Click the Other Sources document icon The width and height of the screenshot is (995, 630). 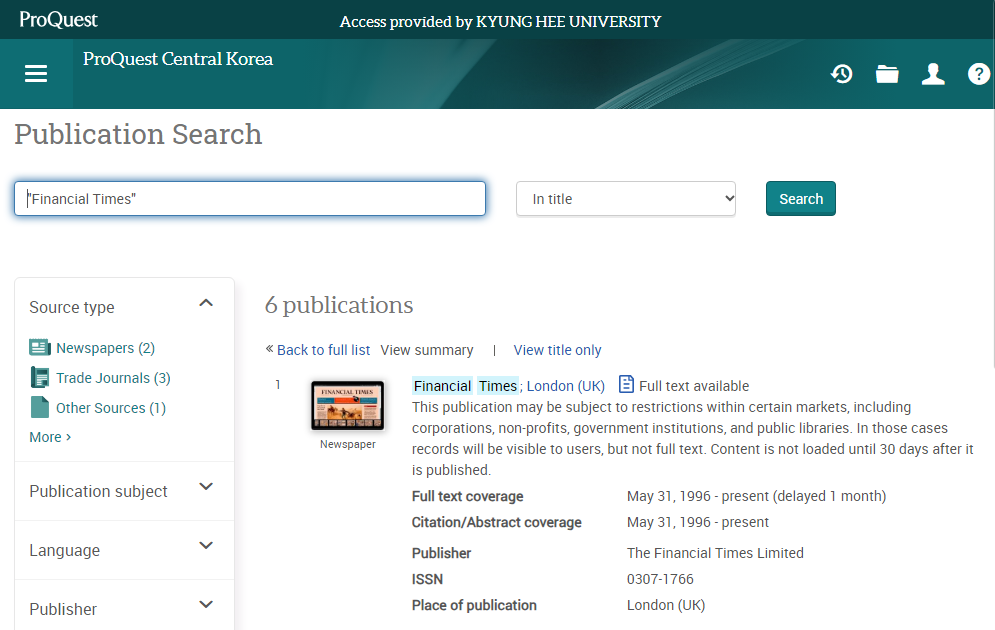39,407
